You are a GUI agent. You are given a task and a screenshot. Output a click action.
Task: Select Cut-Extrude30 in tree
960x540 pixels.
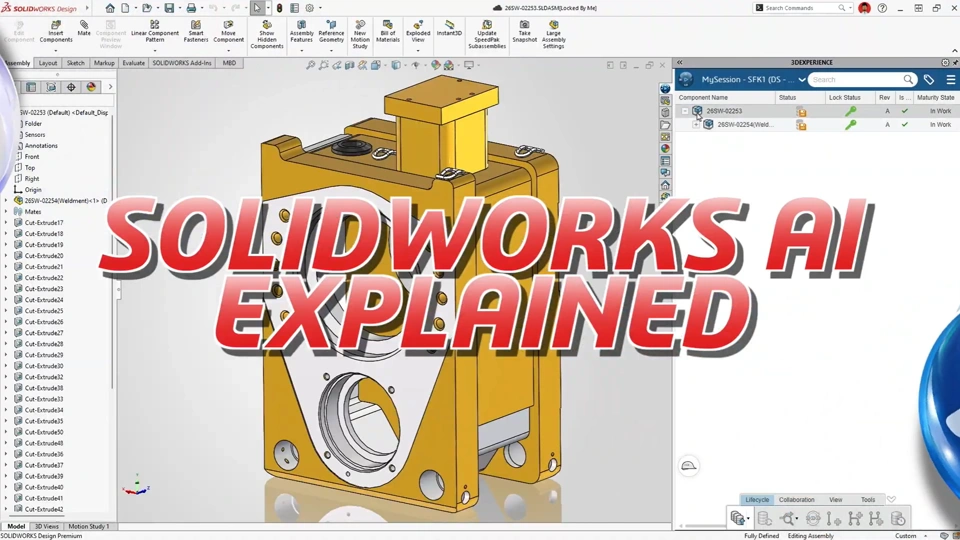[44, 366]
